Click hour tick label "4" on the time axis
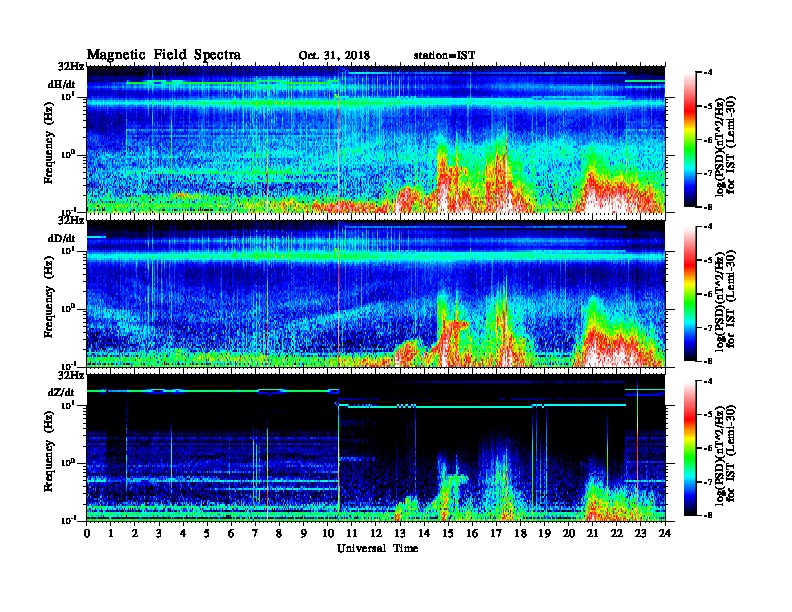 point(183,533)
